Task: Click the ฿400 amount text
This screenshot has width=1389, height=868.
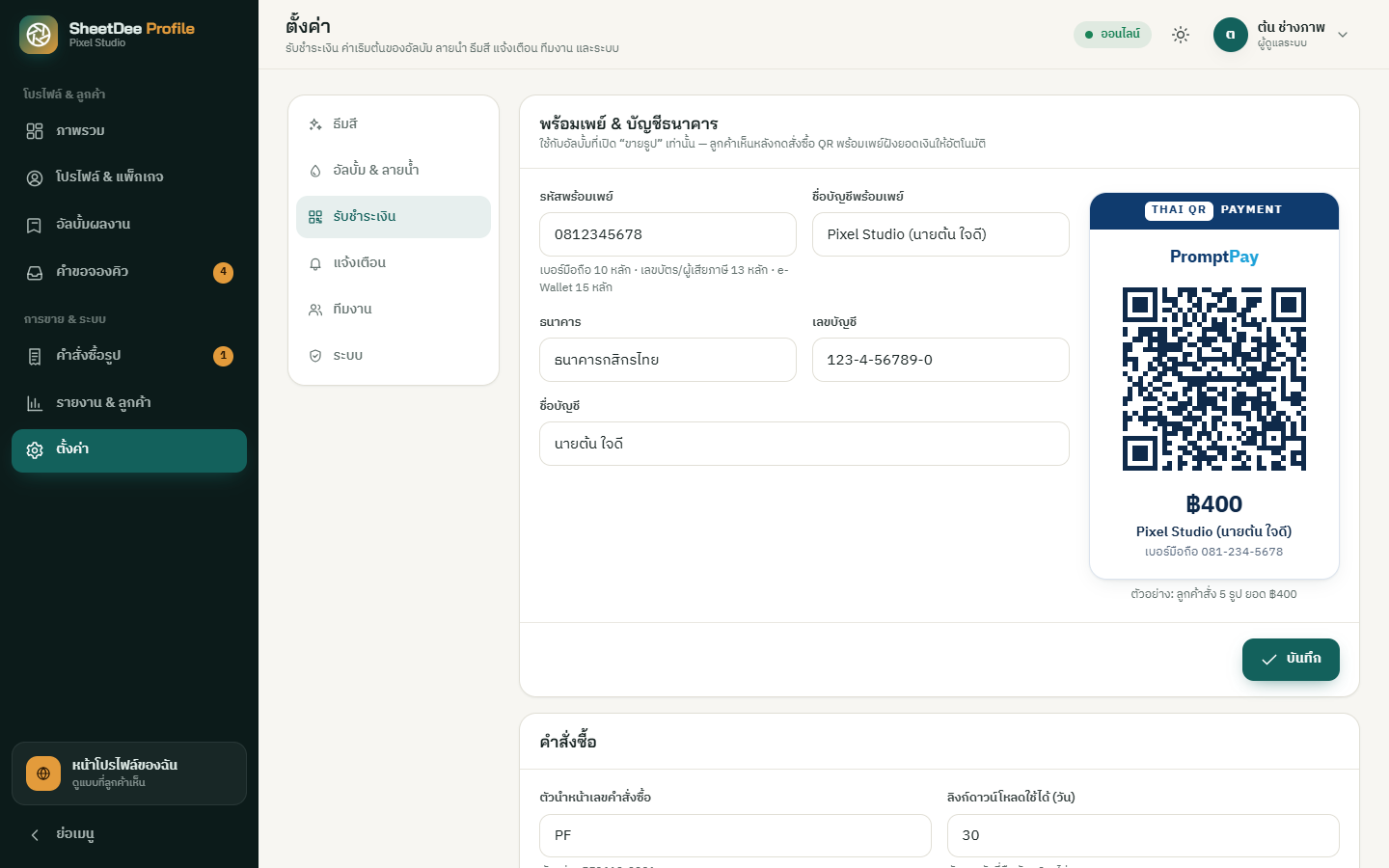Action: click(1214, 504)
